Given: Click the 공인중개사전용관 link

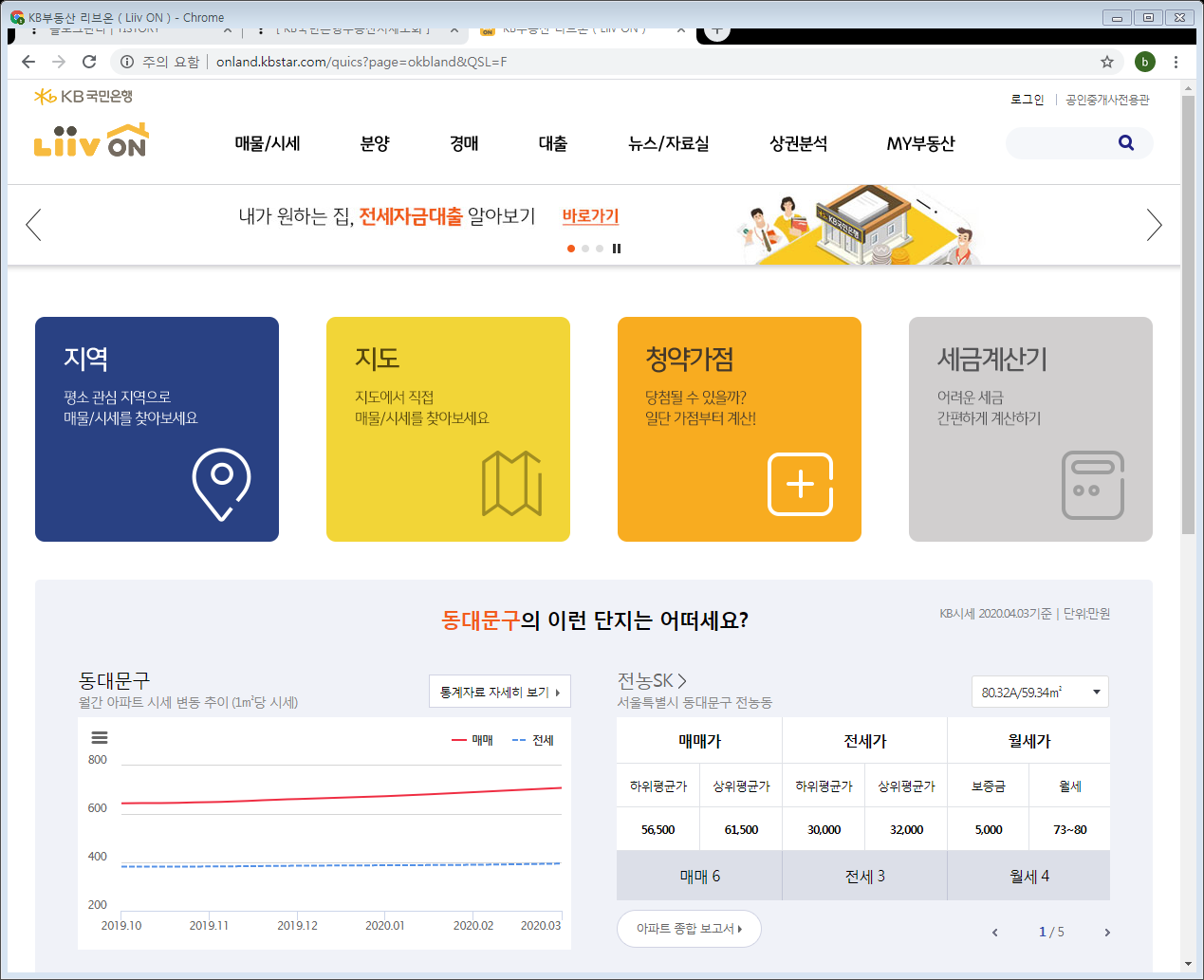Looking at the screenshot, I should 1107,100.
